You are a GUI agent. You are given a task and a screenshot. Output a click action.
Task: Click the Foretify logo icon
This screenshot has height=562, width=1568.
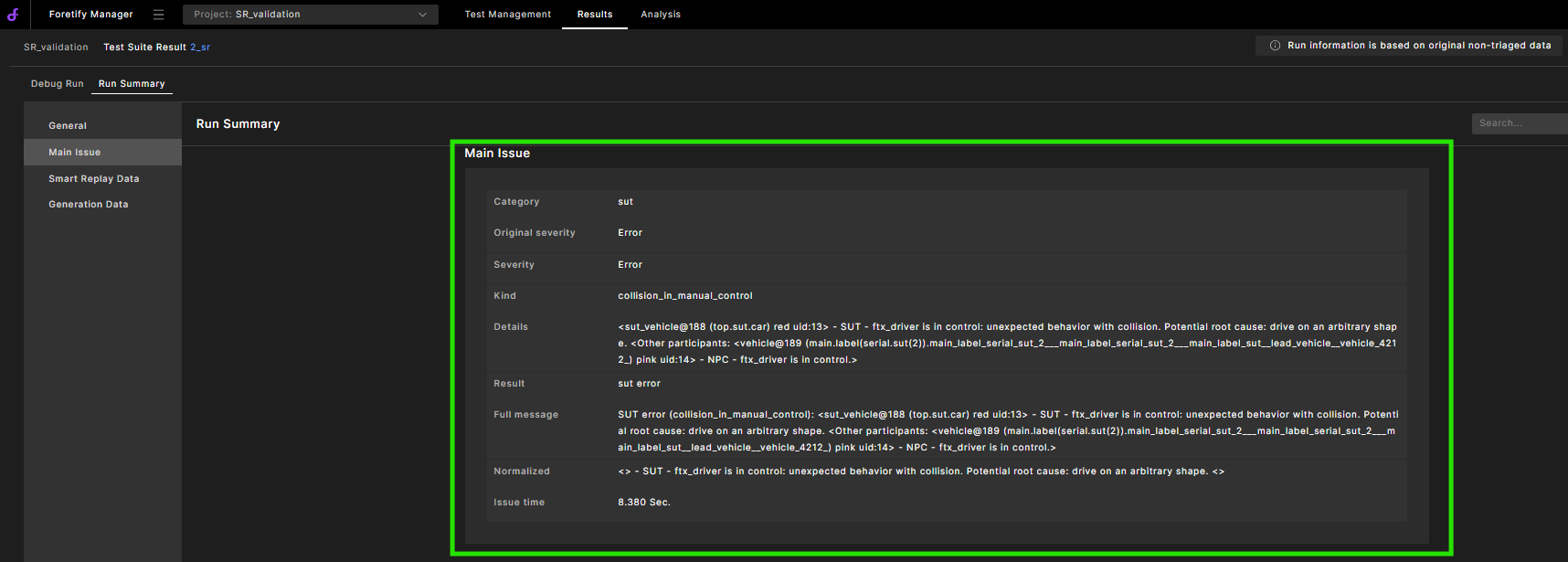pyautogui.click(x=13, y=15)
